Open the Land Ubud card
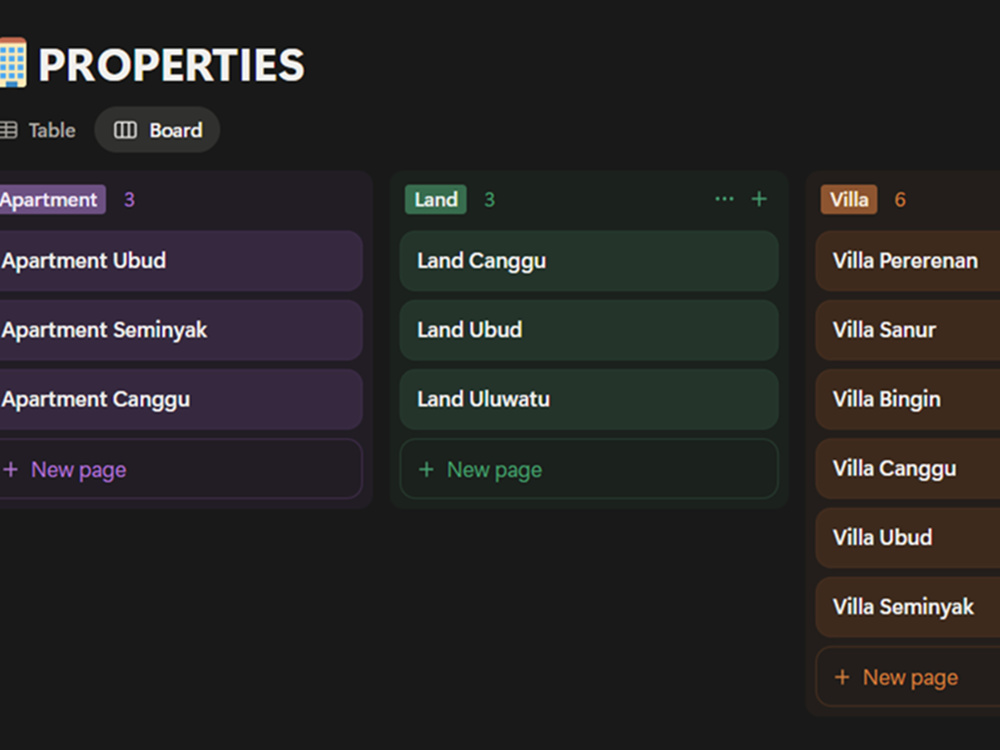 589,330
